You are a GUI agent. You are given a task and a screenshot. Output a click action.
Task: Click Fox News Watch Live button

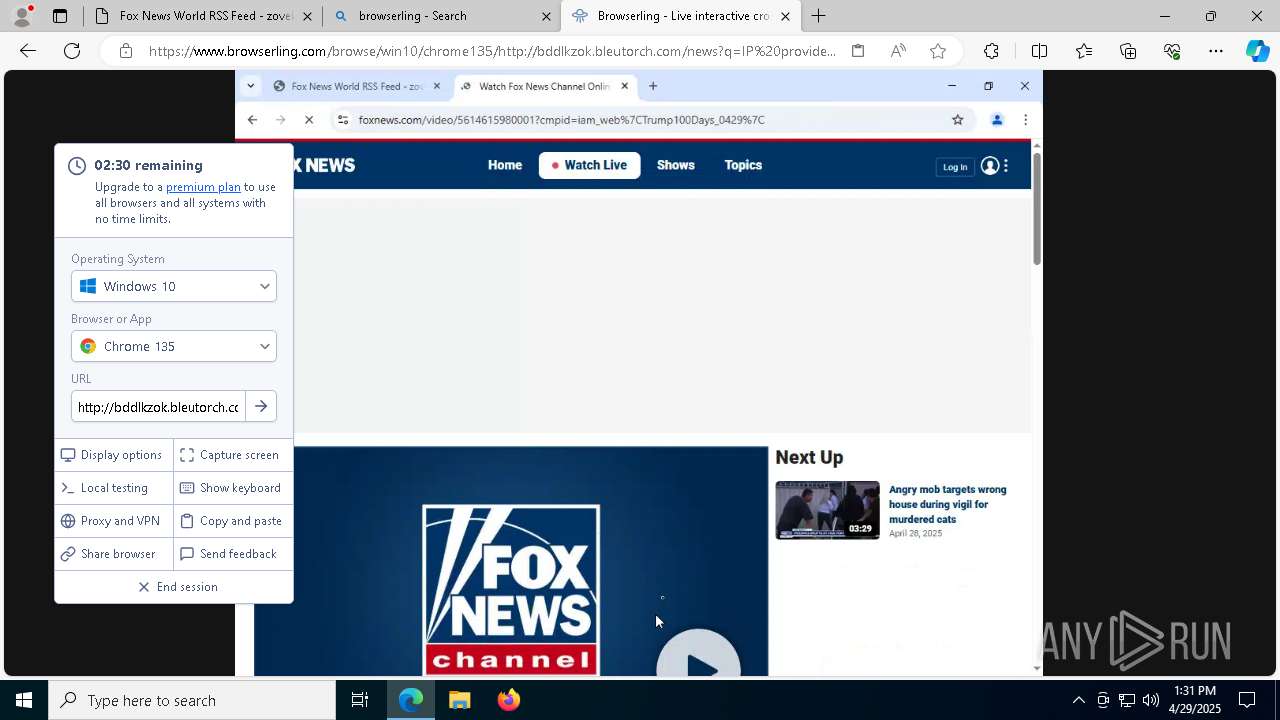coord(589,165)
